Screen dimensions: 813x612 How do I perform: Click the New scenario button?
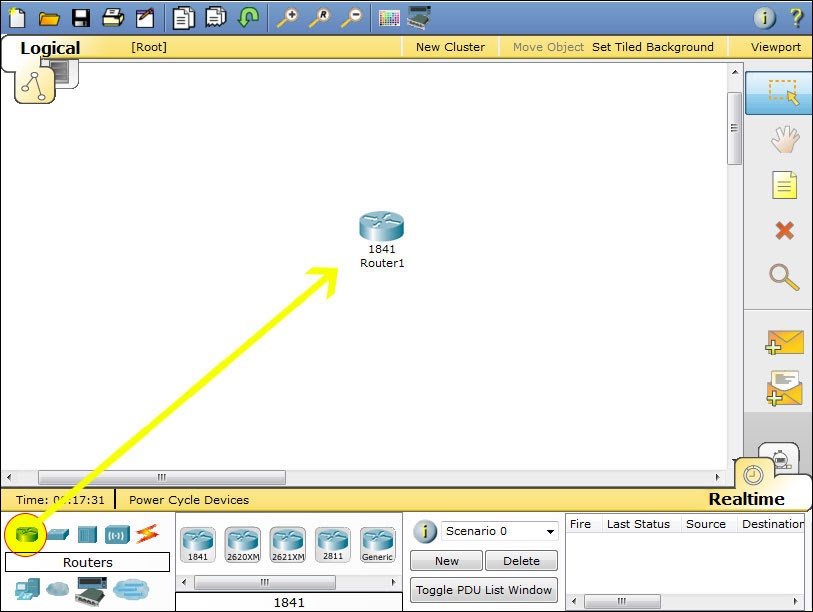click(x=446, y=561)
